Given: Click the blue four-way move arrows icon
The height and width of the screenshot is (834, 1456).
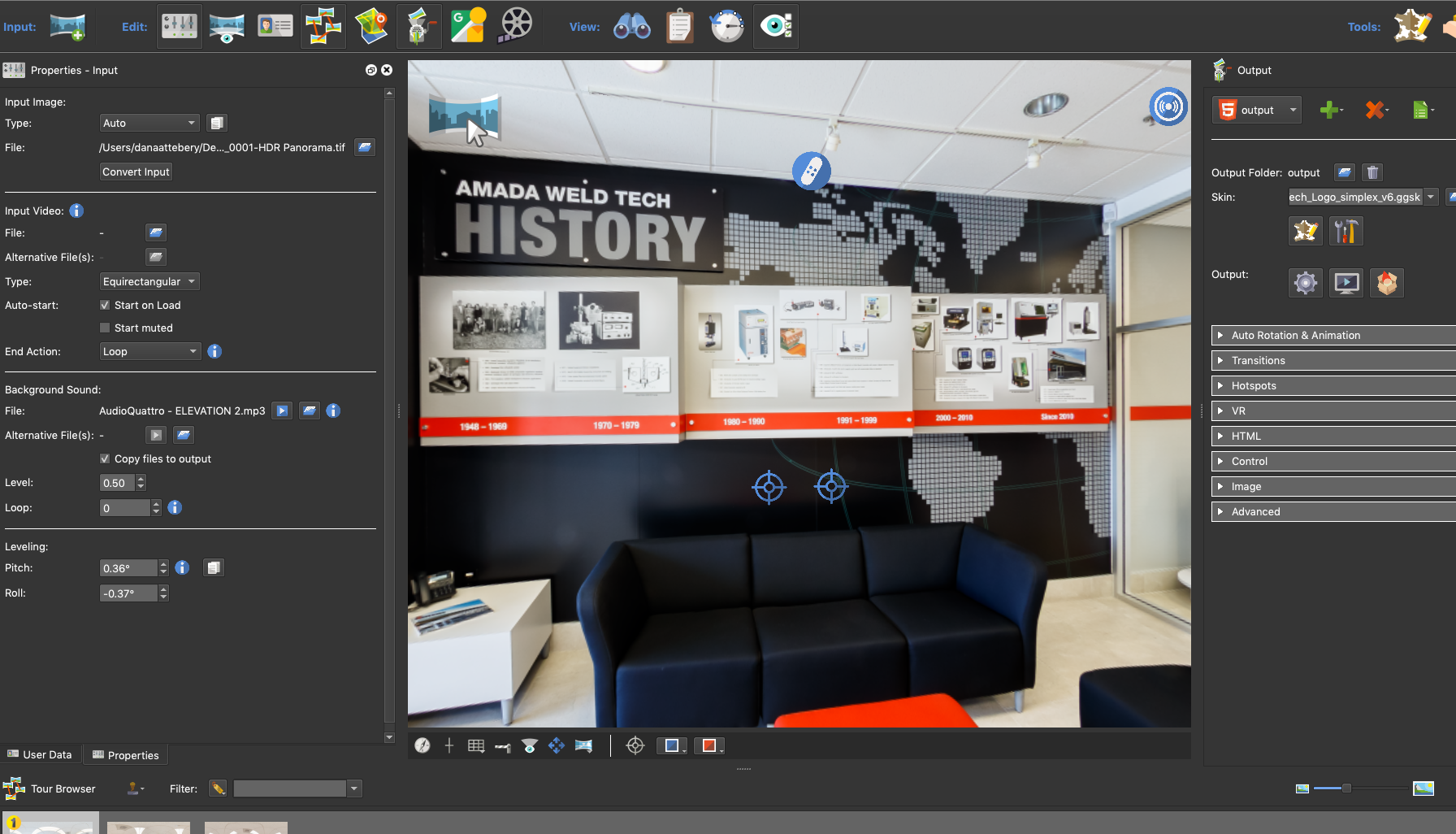Looking at the screenshot, I should 557,745.
